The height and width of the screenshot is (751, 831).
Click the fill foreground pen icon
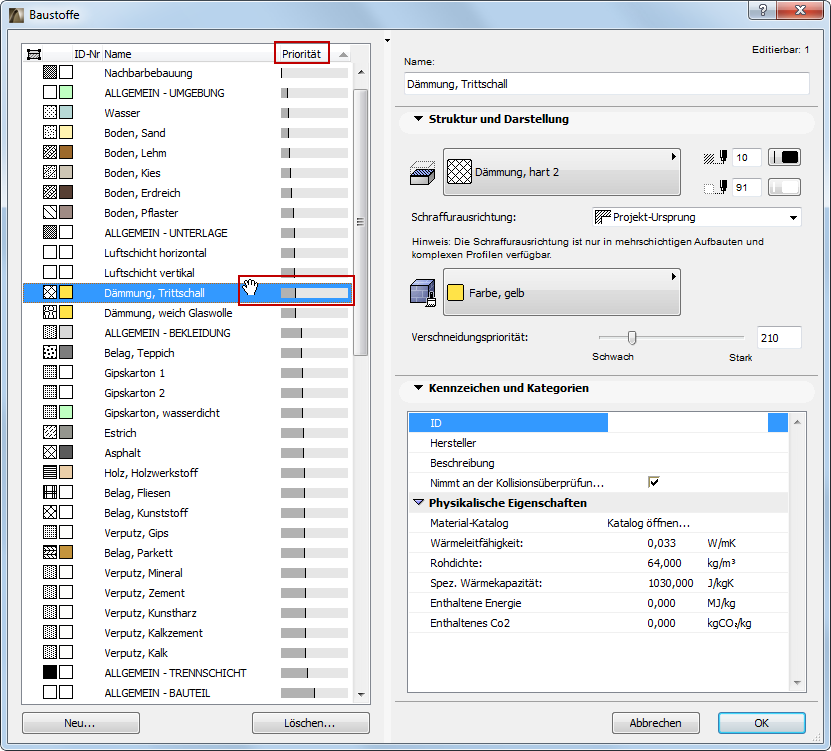(x=715, y=157)
